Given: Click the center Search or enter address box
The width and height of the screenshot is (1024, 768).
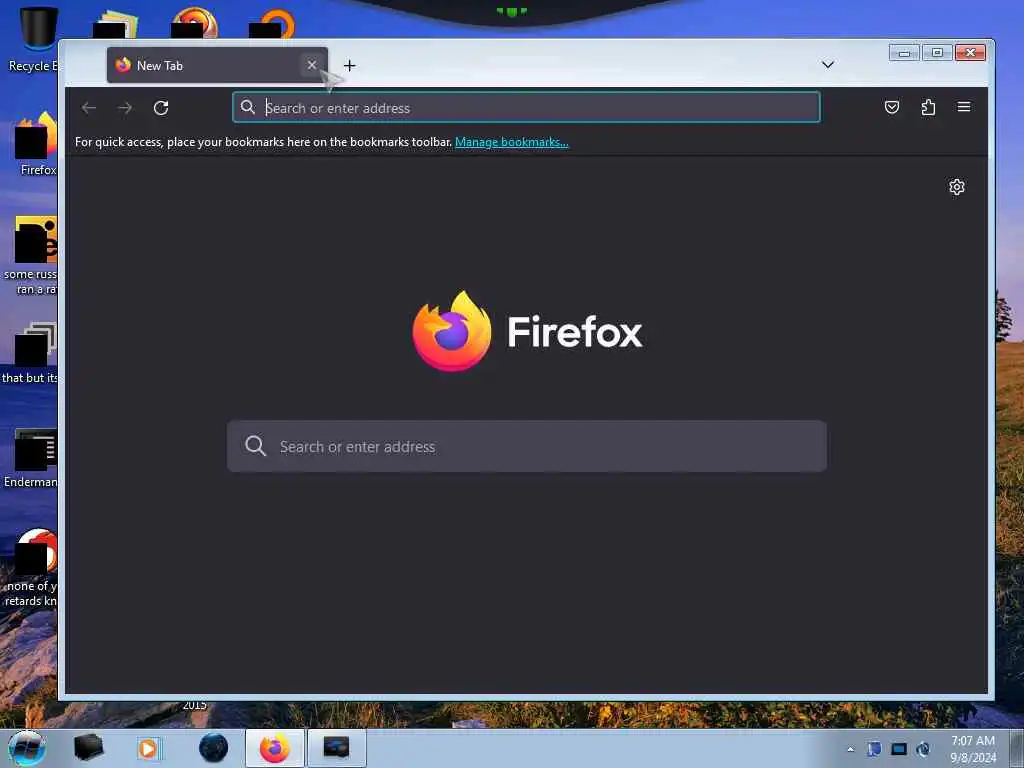Looking at the screenshot, I should pos(526,446).
